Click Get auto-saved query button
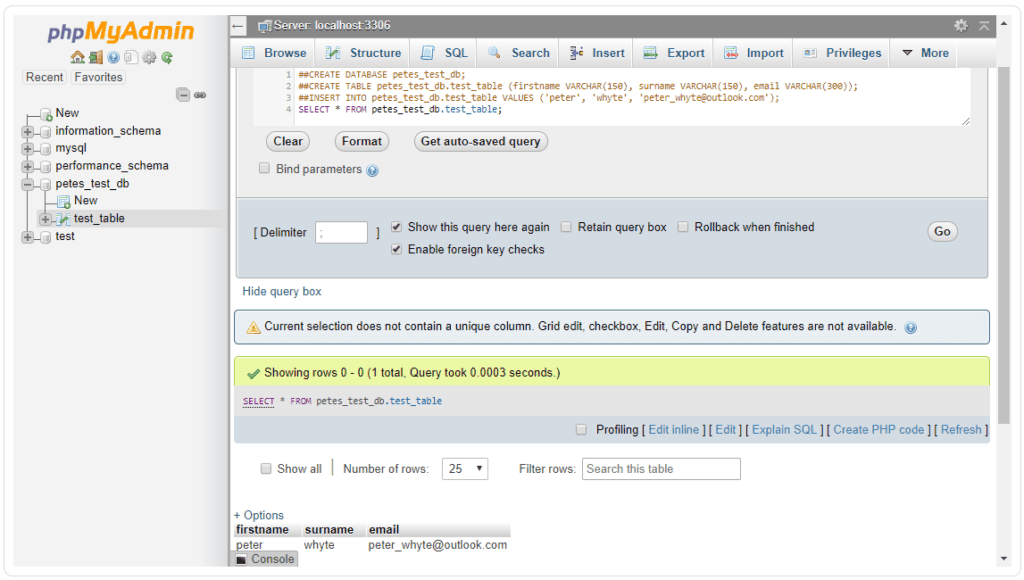This screenshot has height=580, width=1024. point(481,142)
